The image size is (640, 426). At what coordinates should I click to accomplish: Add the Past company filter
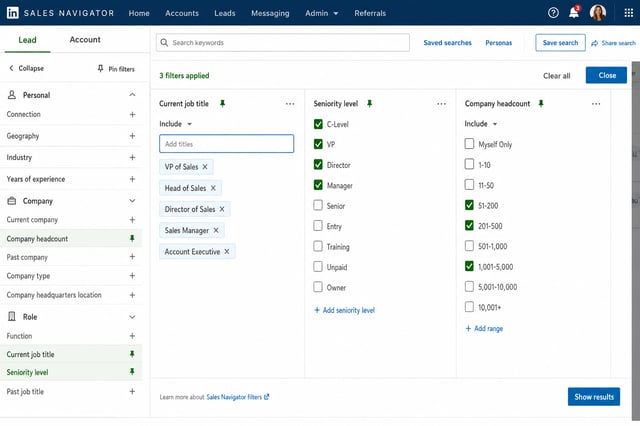[132, 257]
